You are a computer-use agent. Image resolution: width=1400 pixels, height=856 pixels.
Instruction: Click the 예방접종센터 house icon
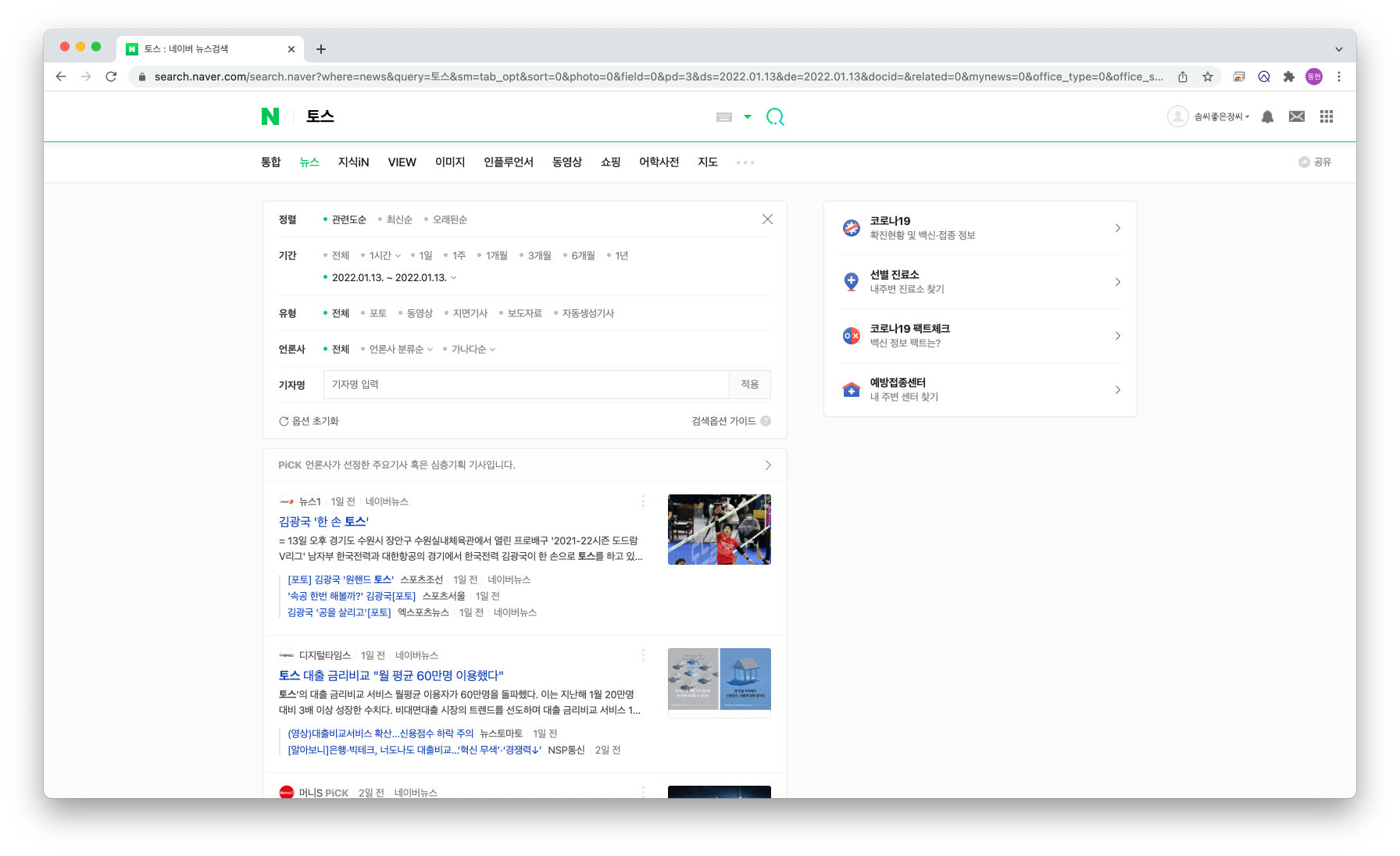point(852,390)
